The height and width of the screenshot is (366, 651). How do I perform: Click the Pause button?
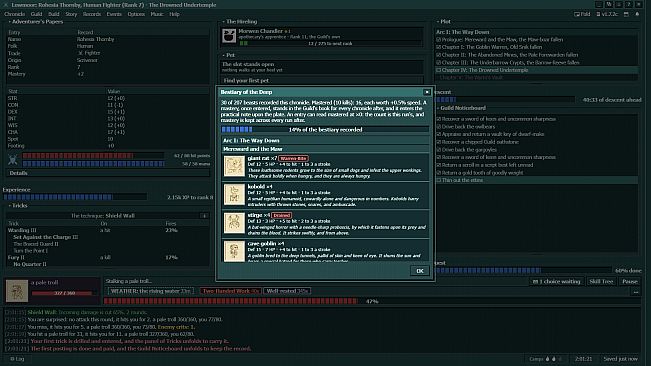click(x=629, y=281)
